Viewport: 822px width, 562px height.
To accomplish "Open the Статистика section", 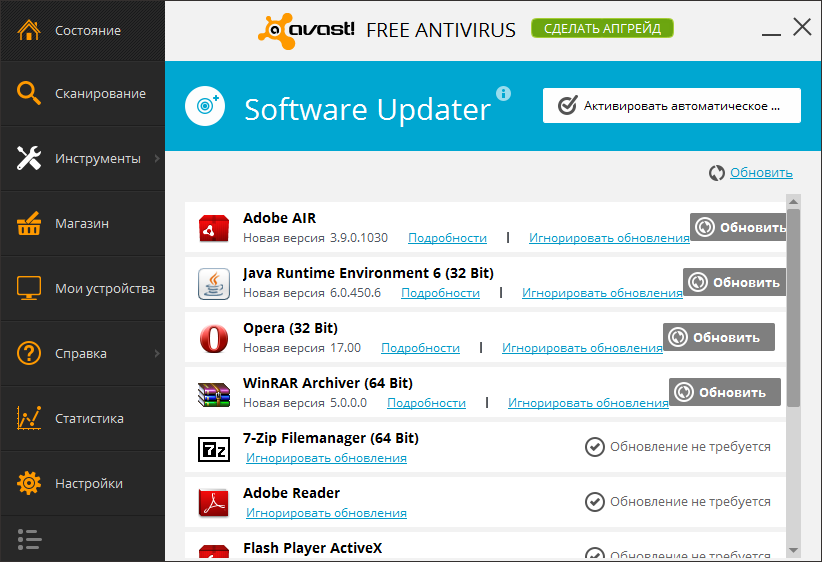I will coord(82,418).
